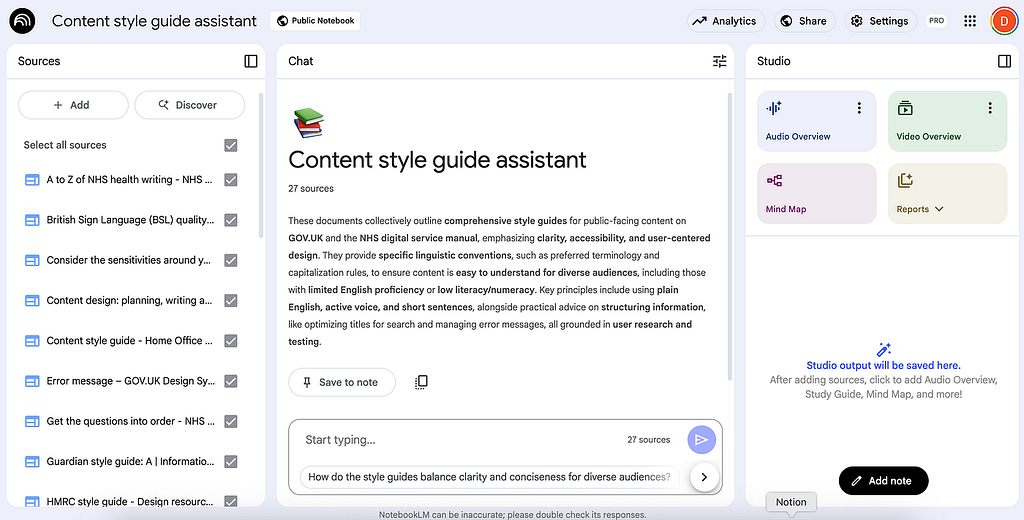Screen dimensions: 1024x520
Task: Click source icon for Guardian style guide
Action: pyautogui.click(x=32, y=461)
